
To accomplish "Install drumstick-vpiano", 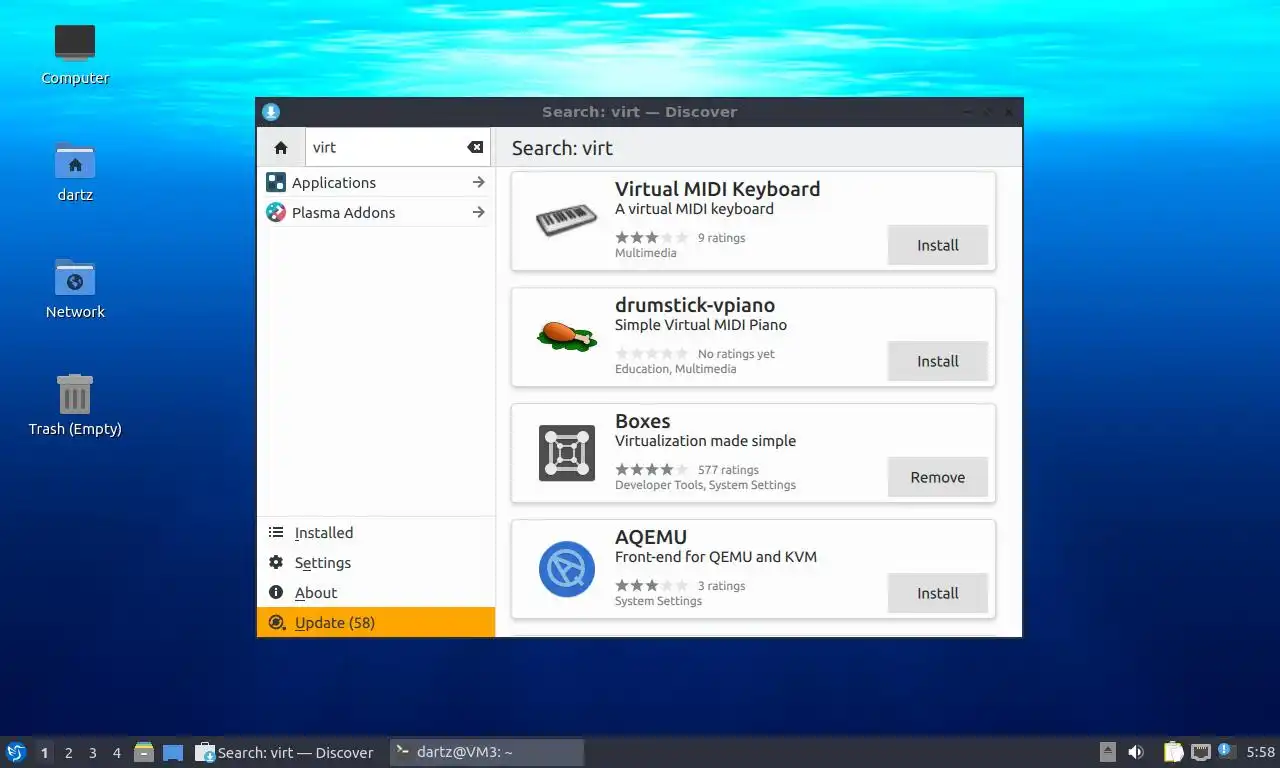I will tap(938, 361).
